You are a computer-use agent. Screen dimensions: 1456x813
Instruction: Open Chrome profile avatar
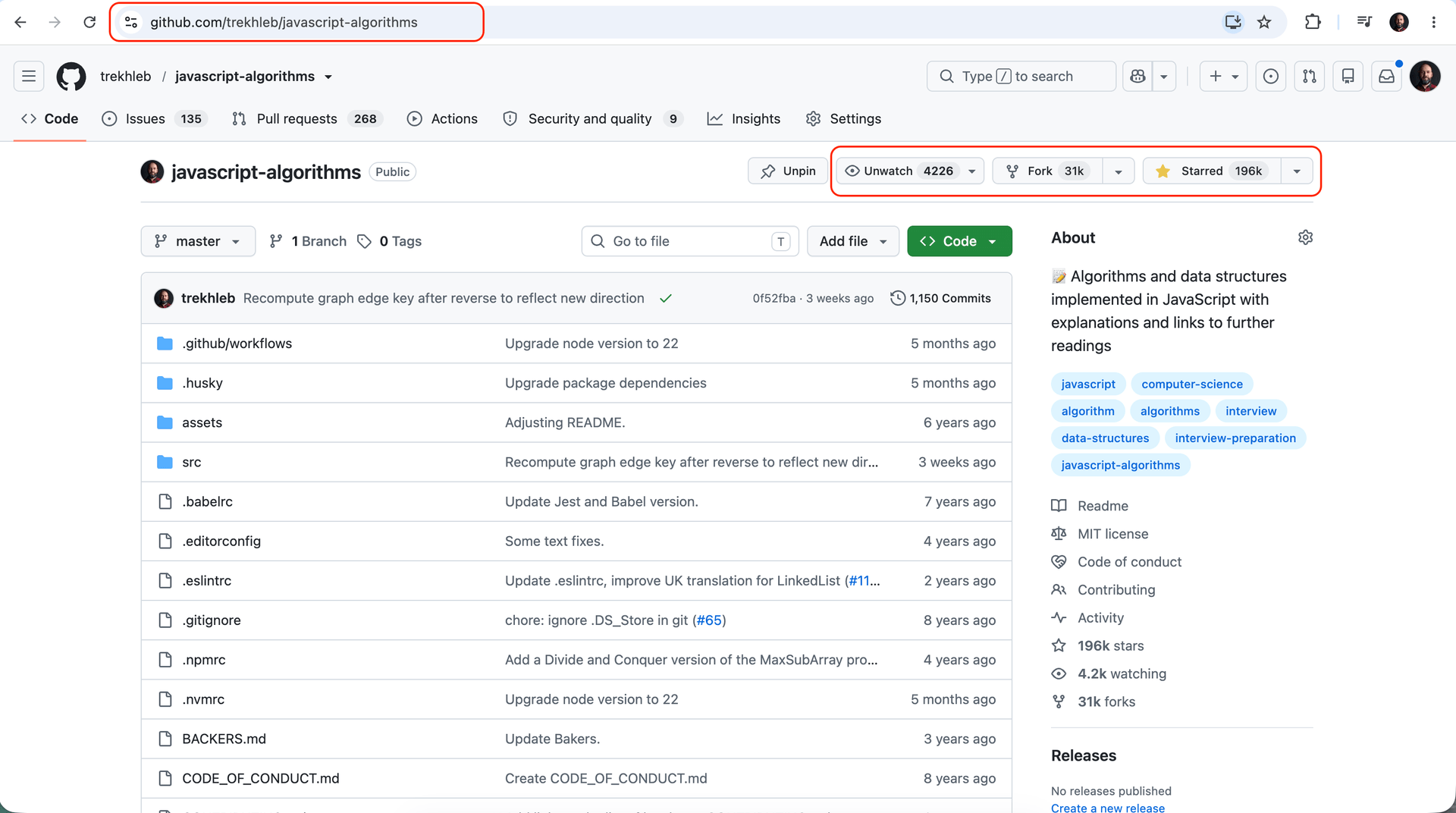(1399, 22)
